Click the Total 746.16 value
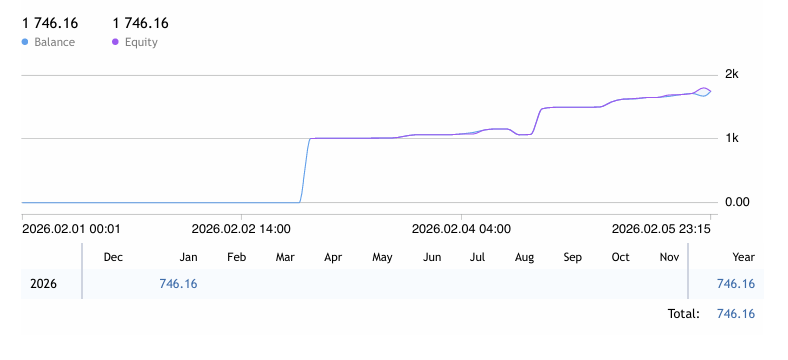Image resolution: width=788 pixels, height=360 pixels. 736,314
